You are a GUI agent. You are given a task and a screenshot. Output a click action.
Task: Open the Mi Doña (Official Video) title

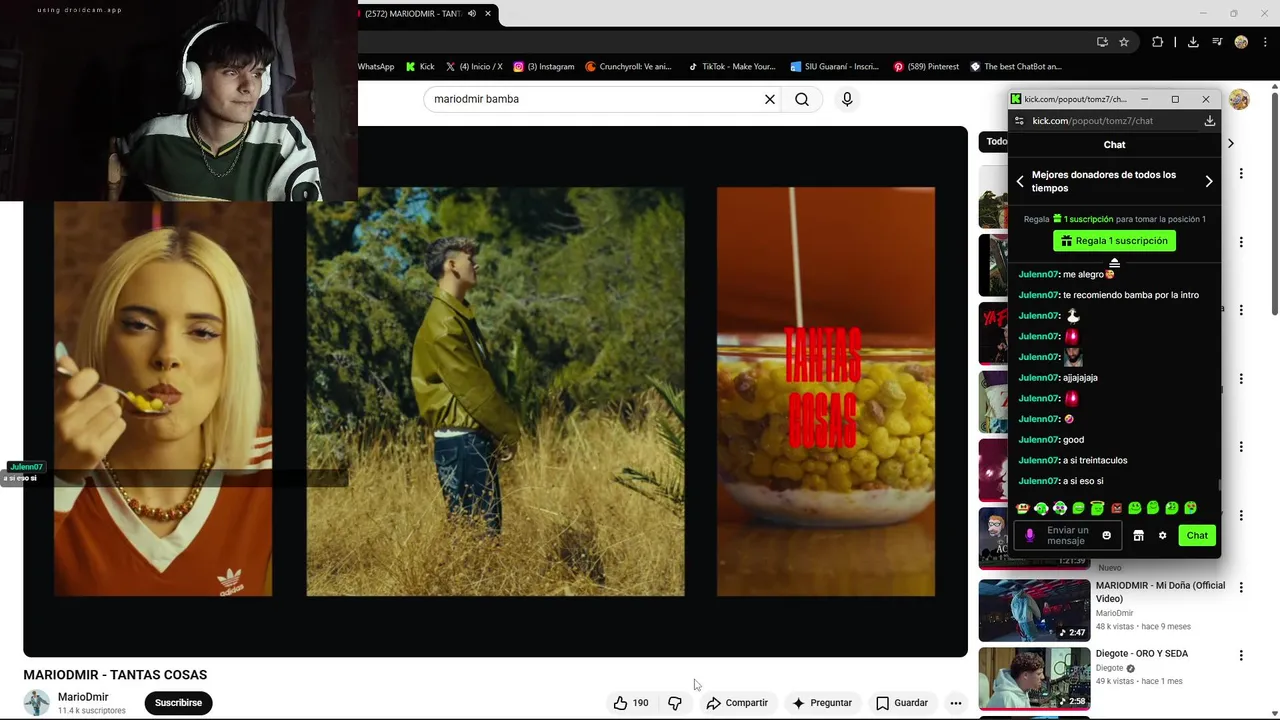[1160, 592]
